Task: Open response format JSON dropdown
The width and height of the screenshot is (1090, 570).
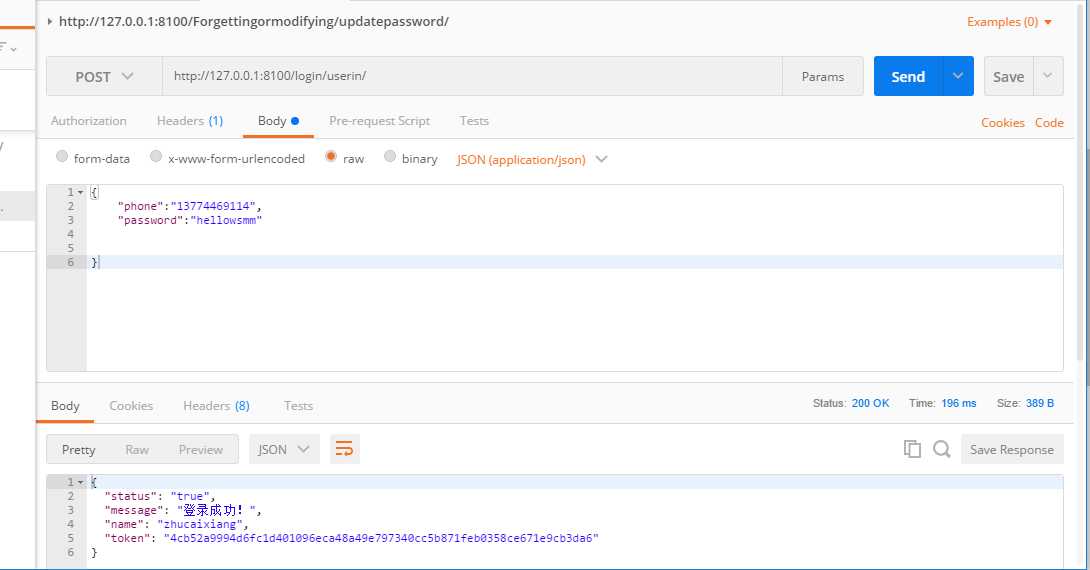Action: pos(284,449)
